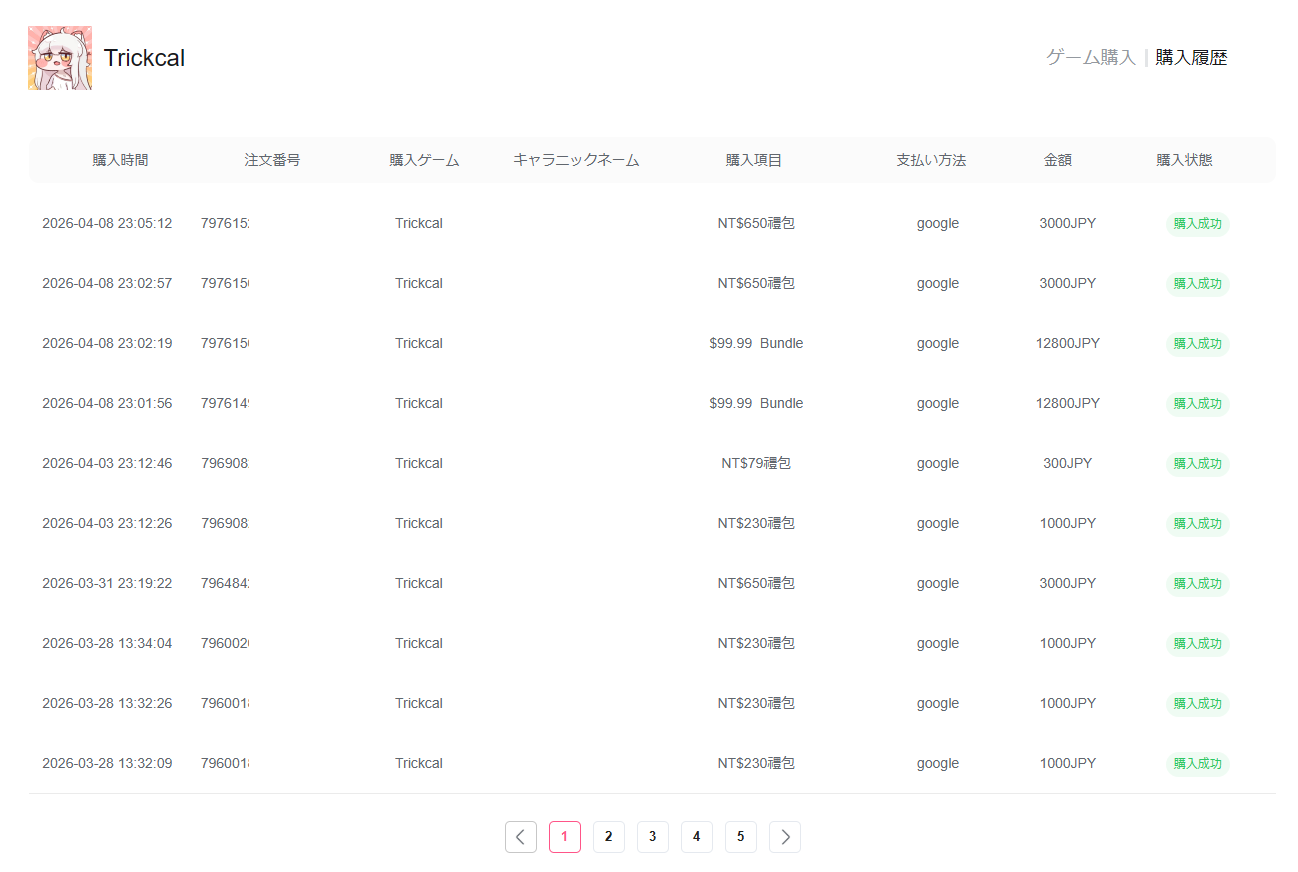Go to page 5 of purchase history
The height and width of the screenshot is (872, 1298).
741,837
